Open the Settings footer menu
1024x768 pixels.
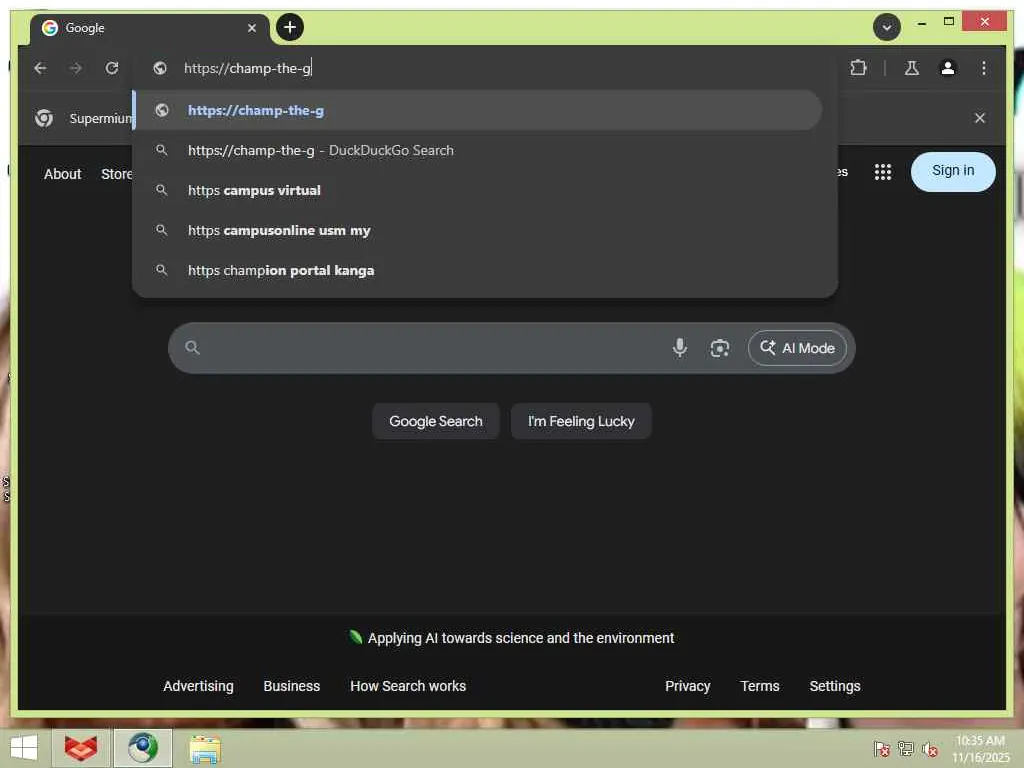(x=835, y=686)
